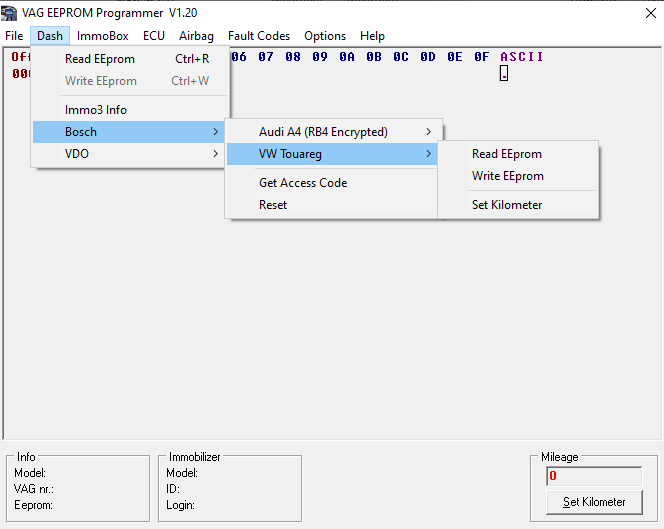Select Audi A4 (RB4 Encrypted) entry
Image resolution: width=664 pixels, height=529 pixels.
coord(334,132)
